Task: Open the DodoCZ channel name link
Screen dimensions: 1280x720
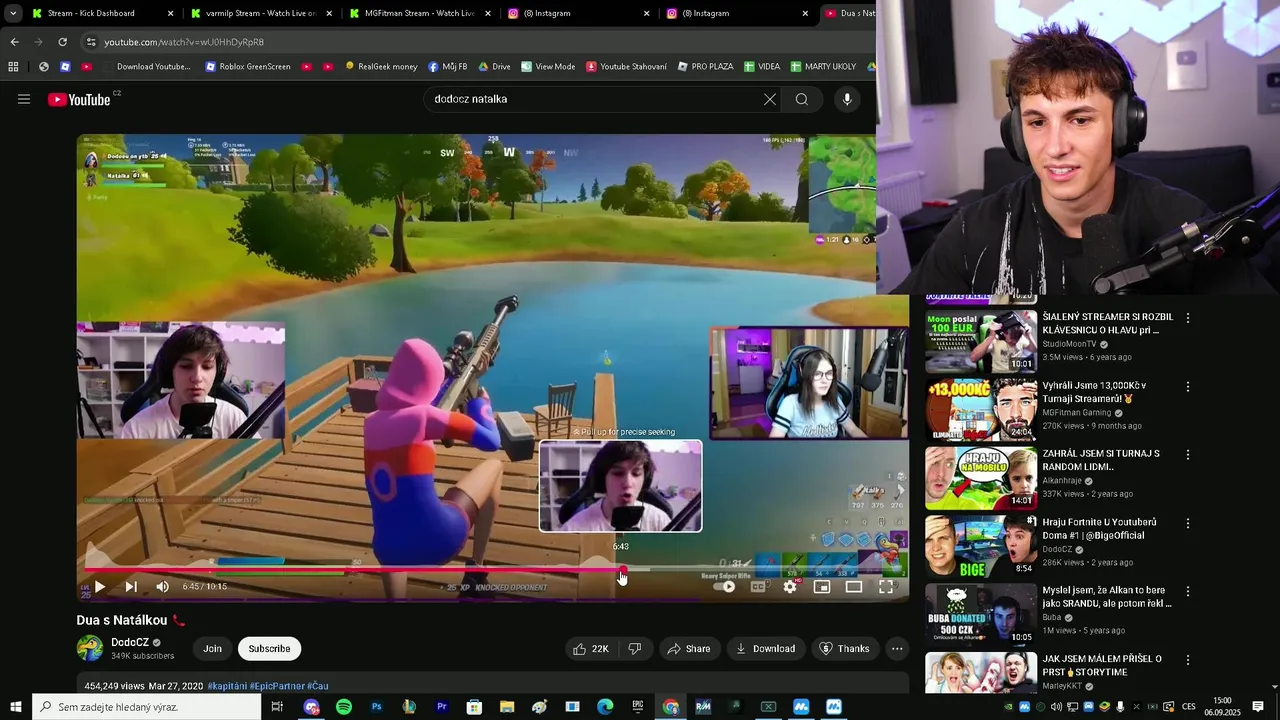Action: 130,643
